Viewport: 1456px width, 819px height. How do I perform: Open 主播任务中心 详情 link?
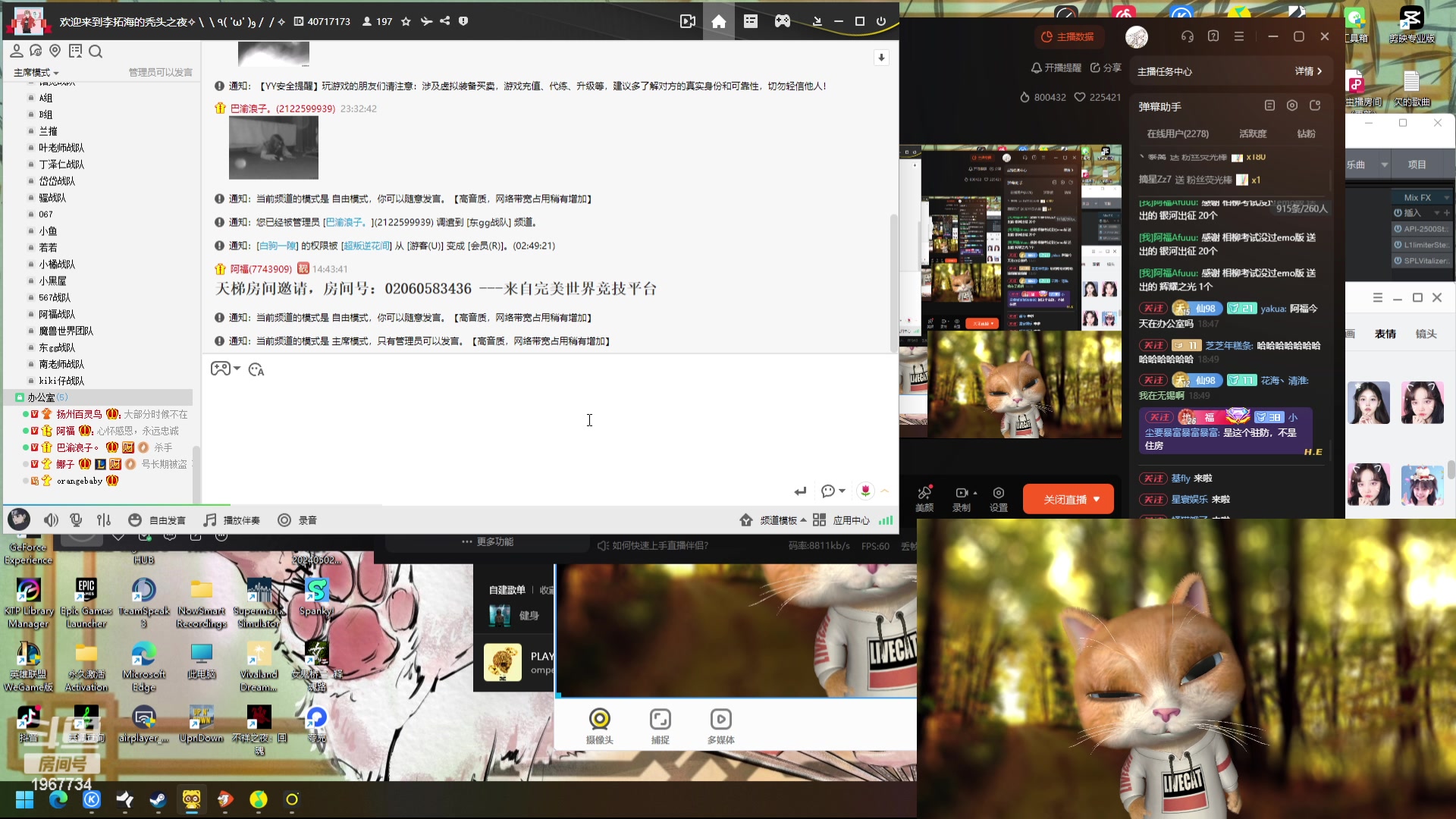[1308, 71]
